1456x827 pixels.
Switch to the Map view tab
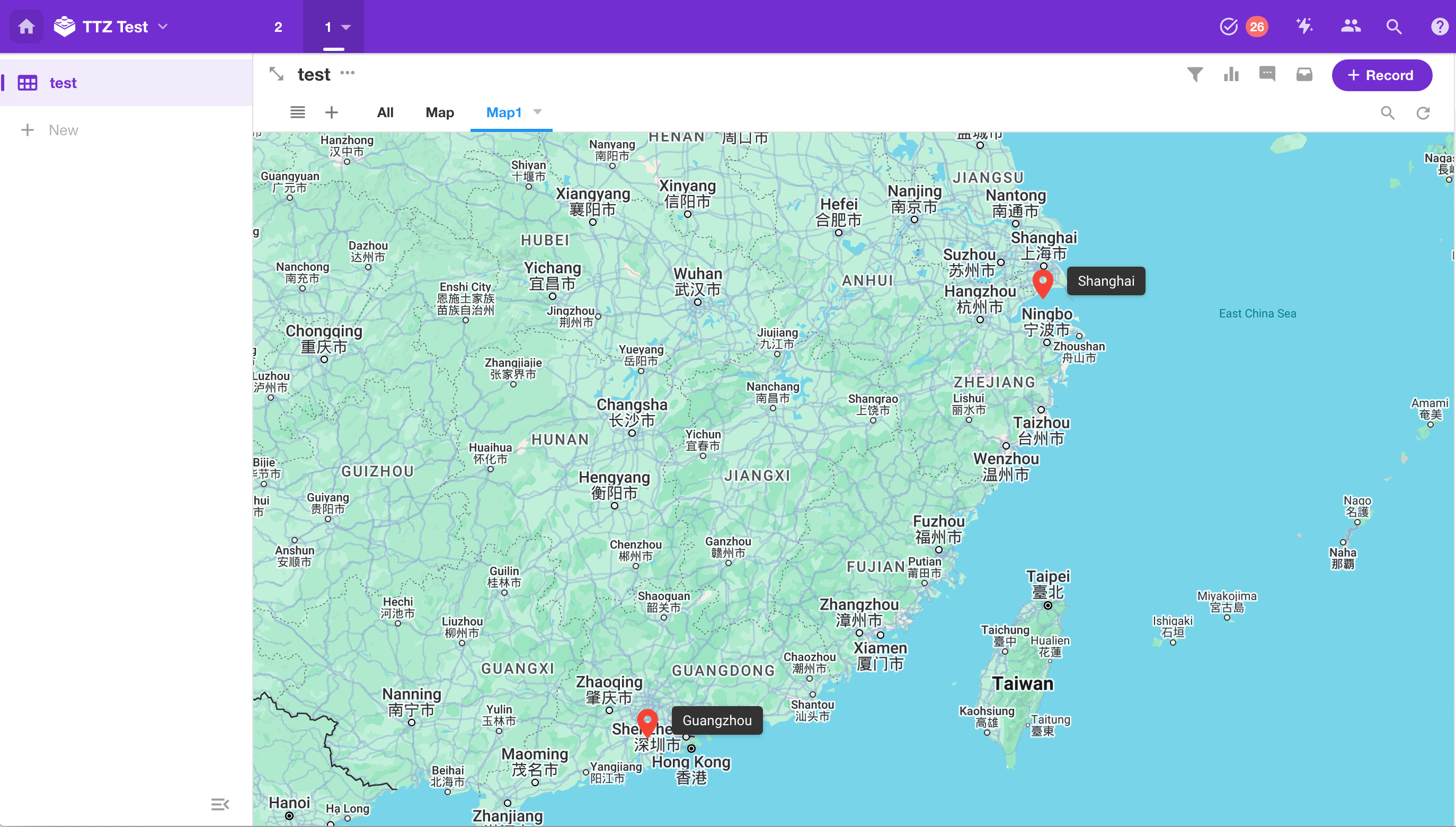point(440,112)
